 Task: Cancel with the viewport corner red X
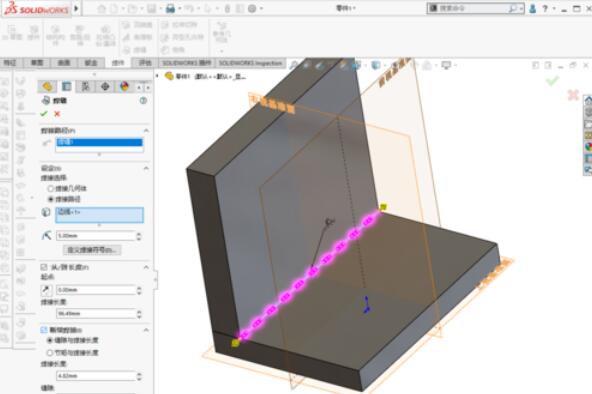click(x=573, y=95)
